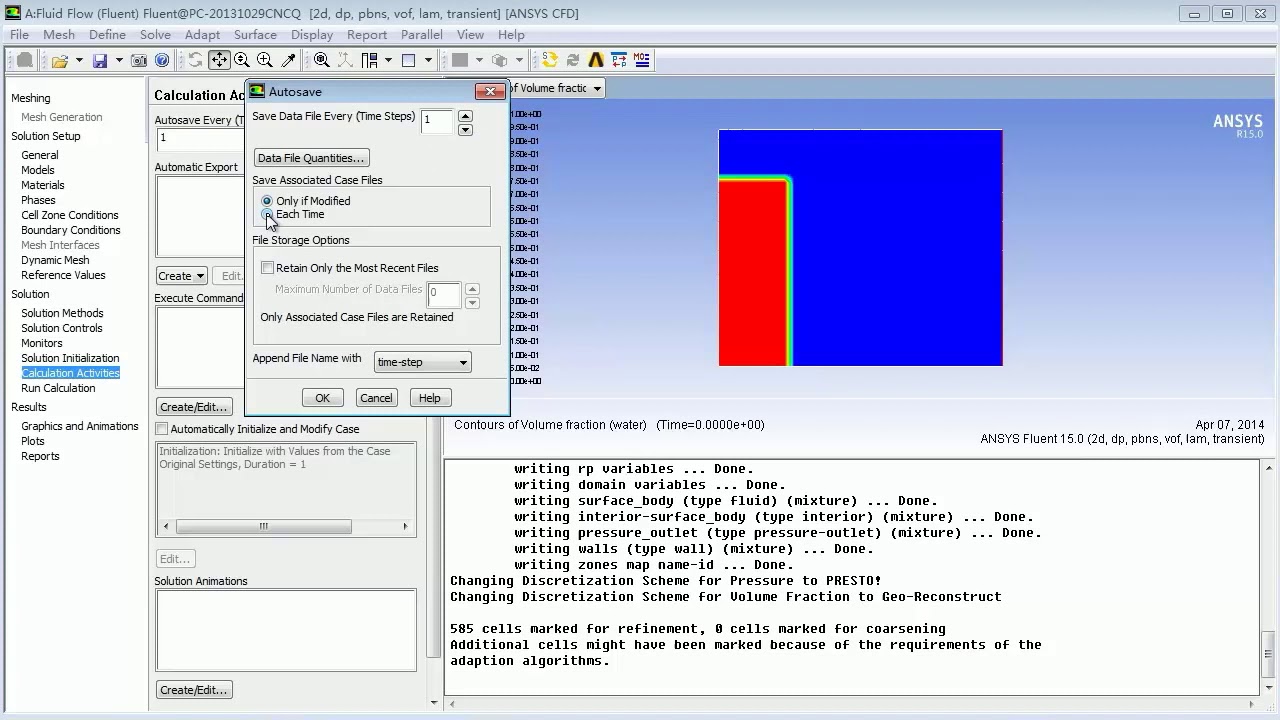Screen dimensions: 1280x720
Task: Click the open file folder icon
Action: pos(59,60)
